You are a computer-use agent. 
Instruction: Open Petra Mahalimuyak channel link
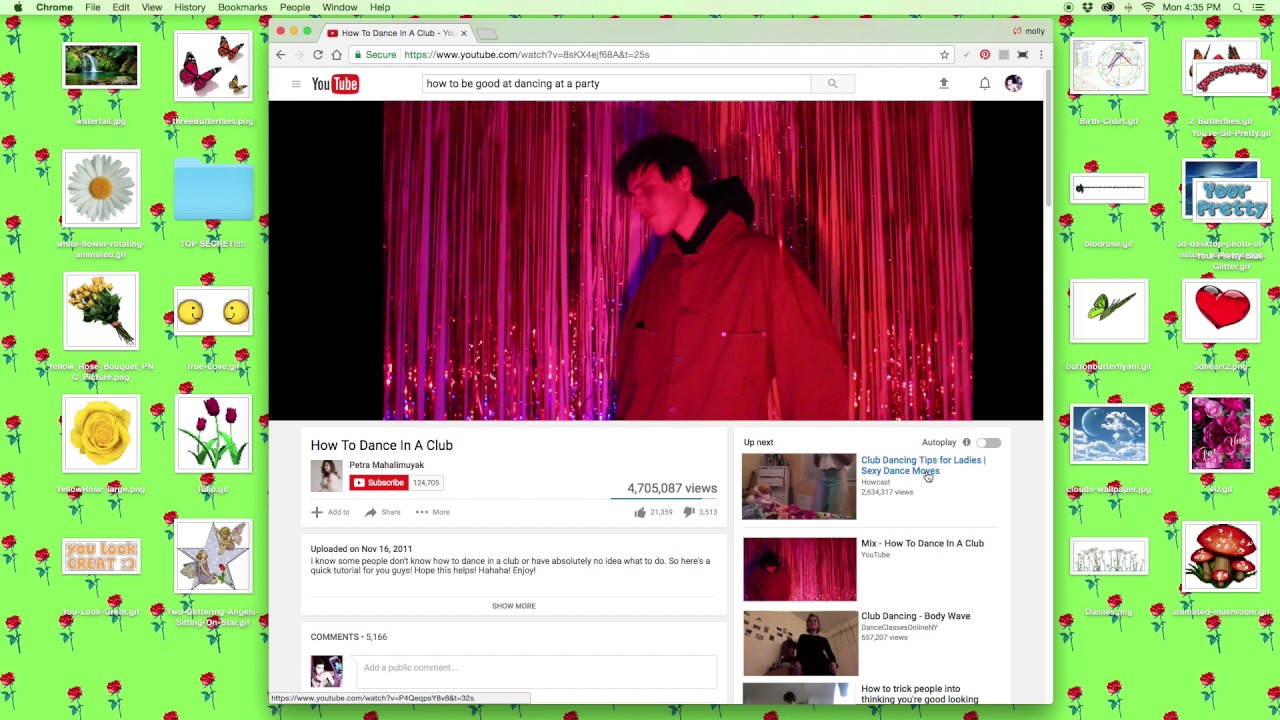386,465
